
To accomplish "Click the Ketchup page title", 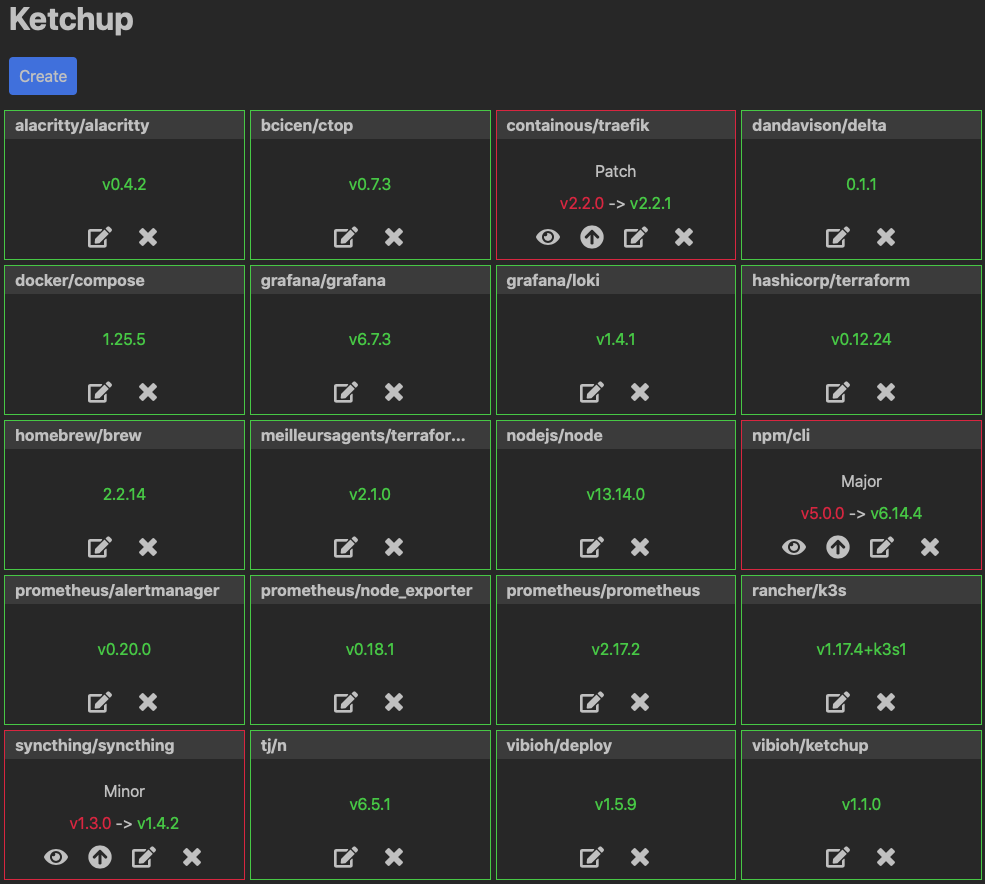I will pos(71,19).
